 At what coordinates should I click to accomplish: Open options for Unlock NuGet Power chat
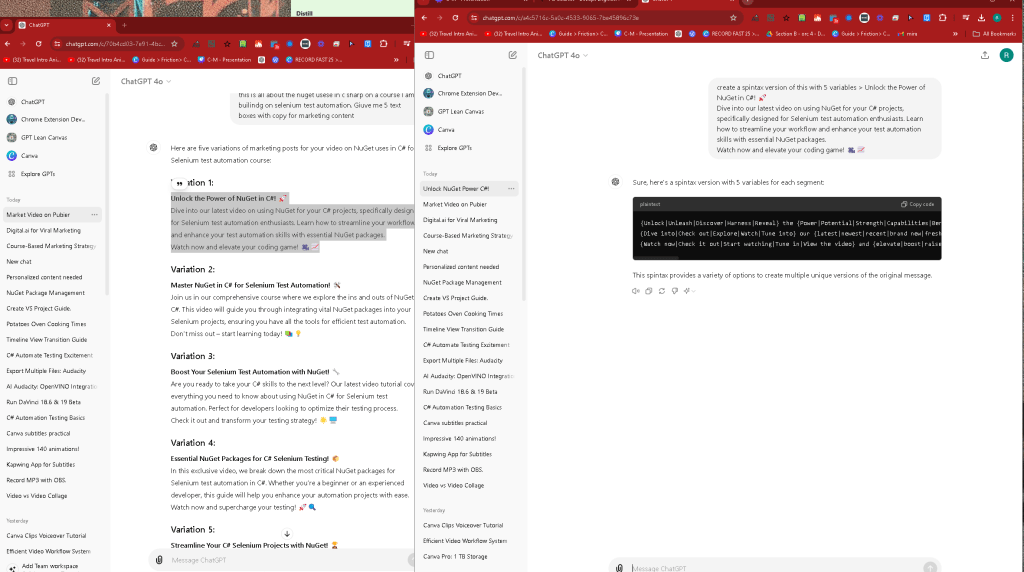(511, 189)
